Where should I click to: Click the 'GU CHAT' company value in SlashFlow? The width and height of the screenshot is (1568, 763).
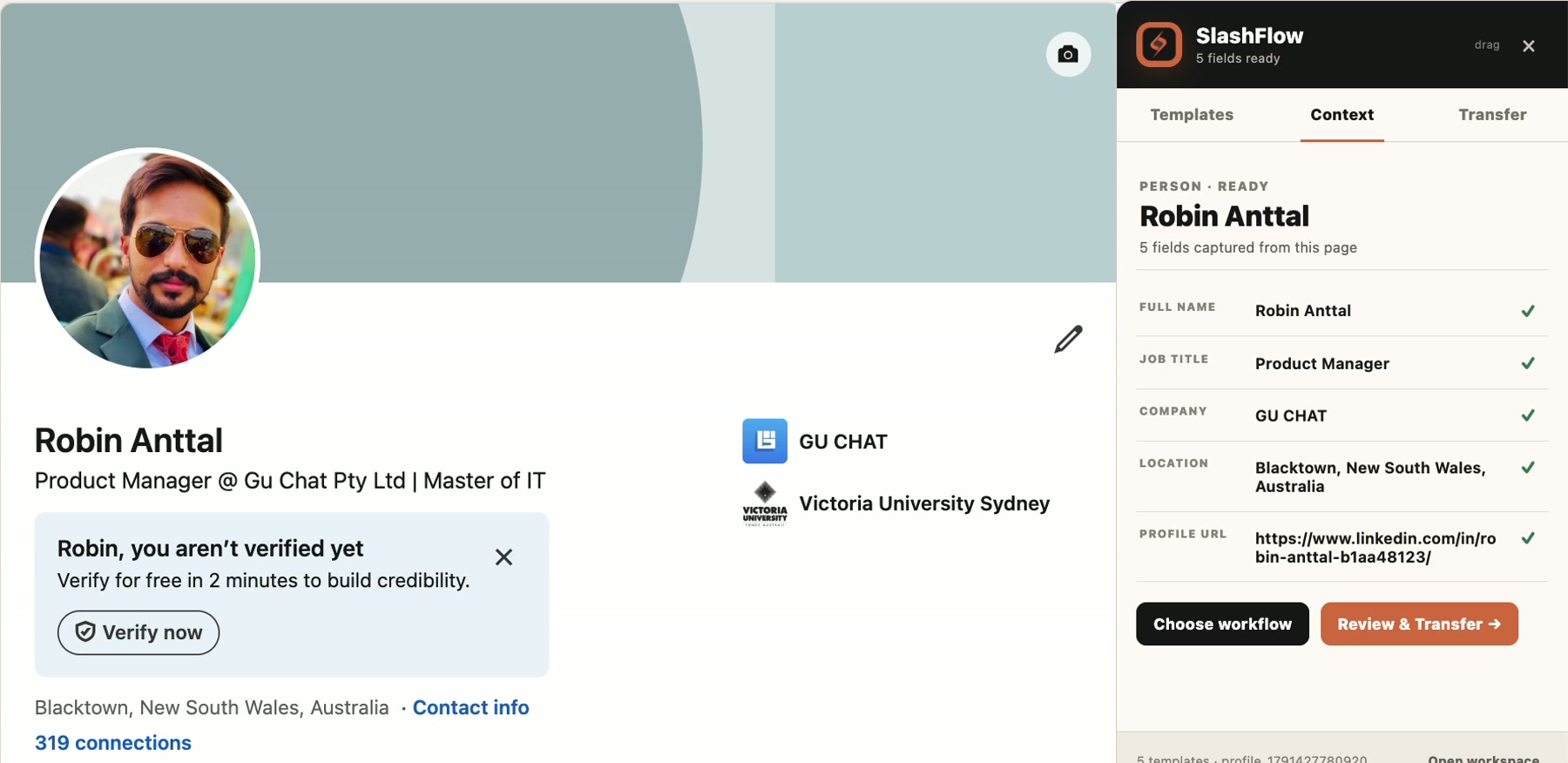pyautogui.click(x=1291, y=415)
